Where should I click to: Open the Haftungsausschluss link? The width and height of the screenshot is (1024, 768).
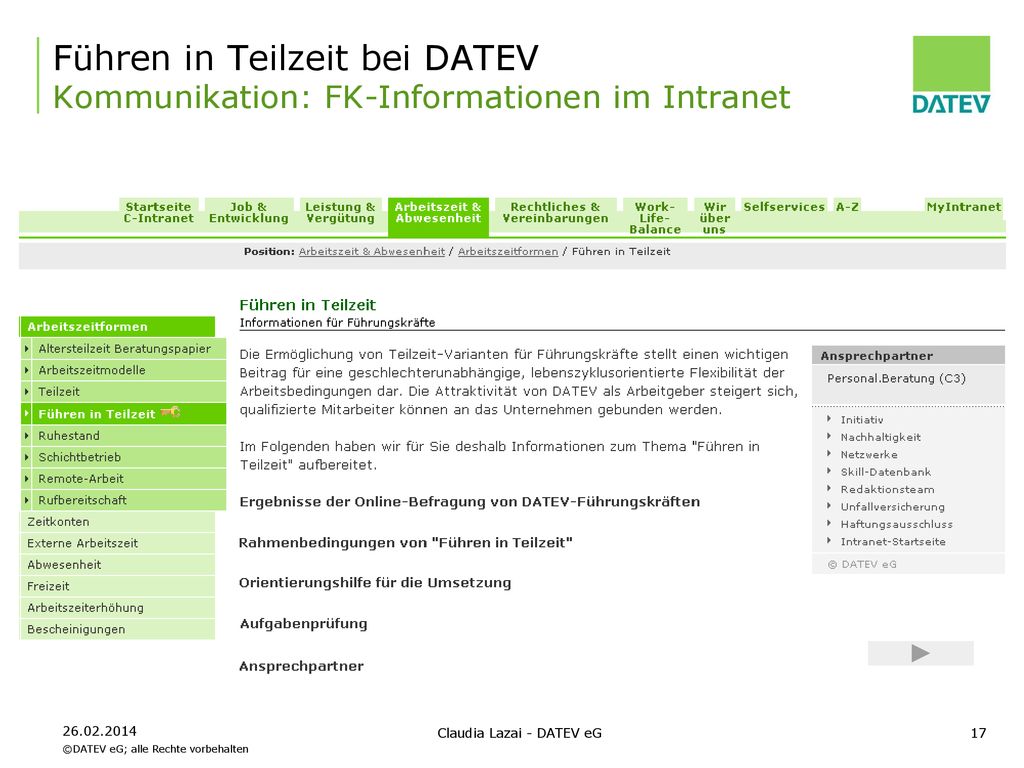click(896, 524)
